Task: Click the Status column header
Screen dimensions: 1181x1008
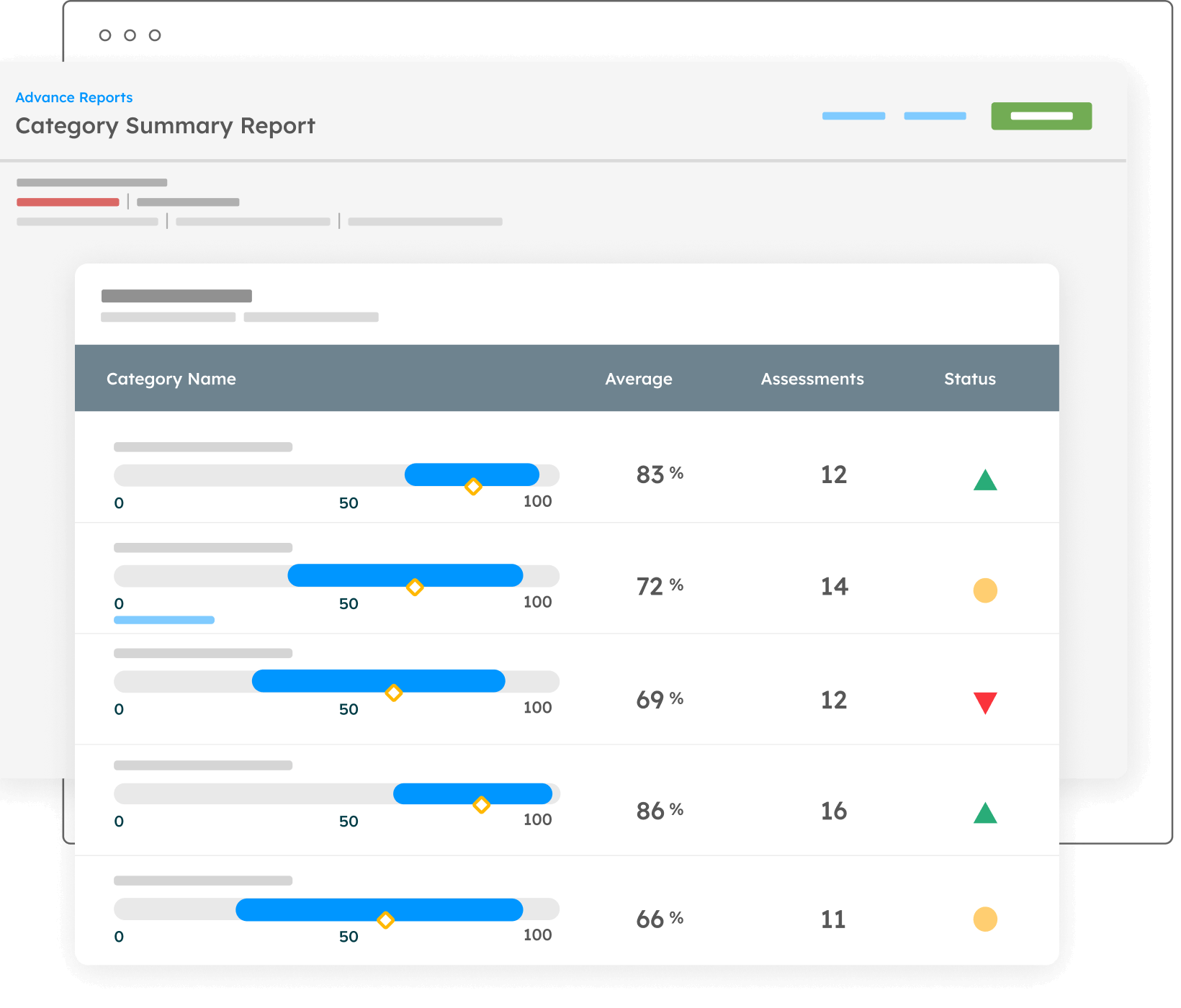Action: [x=969, y=379]
